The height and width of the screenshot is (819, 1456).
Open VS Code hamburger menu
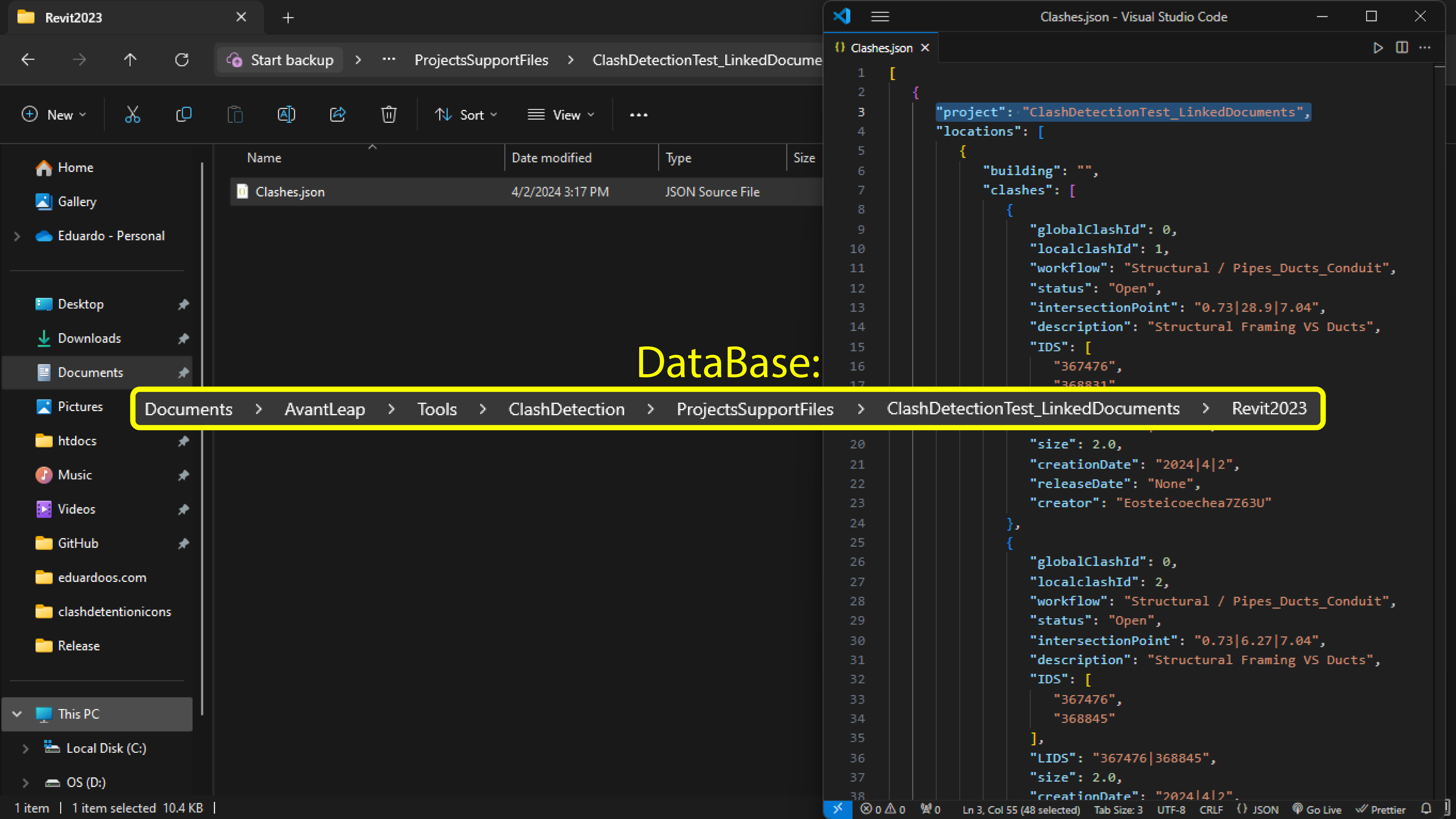(x=880, y=17)
